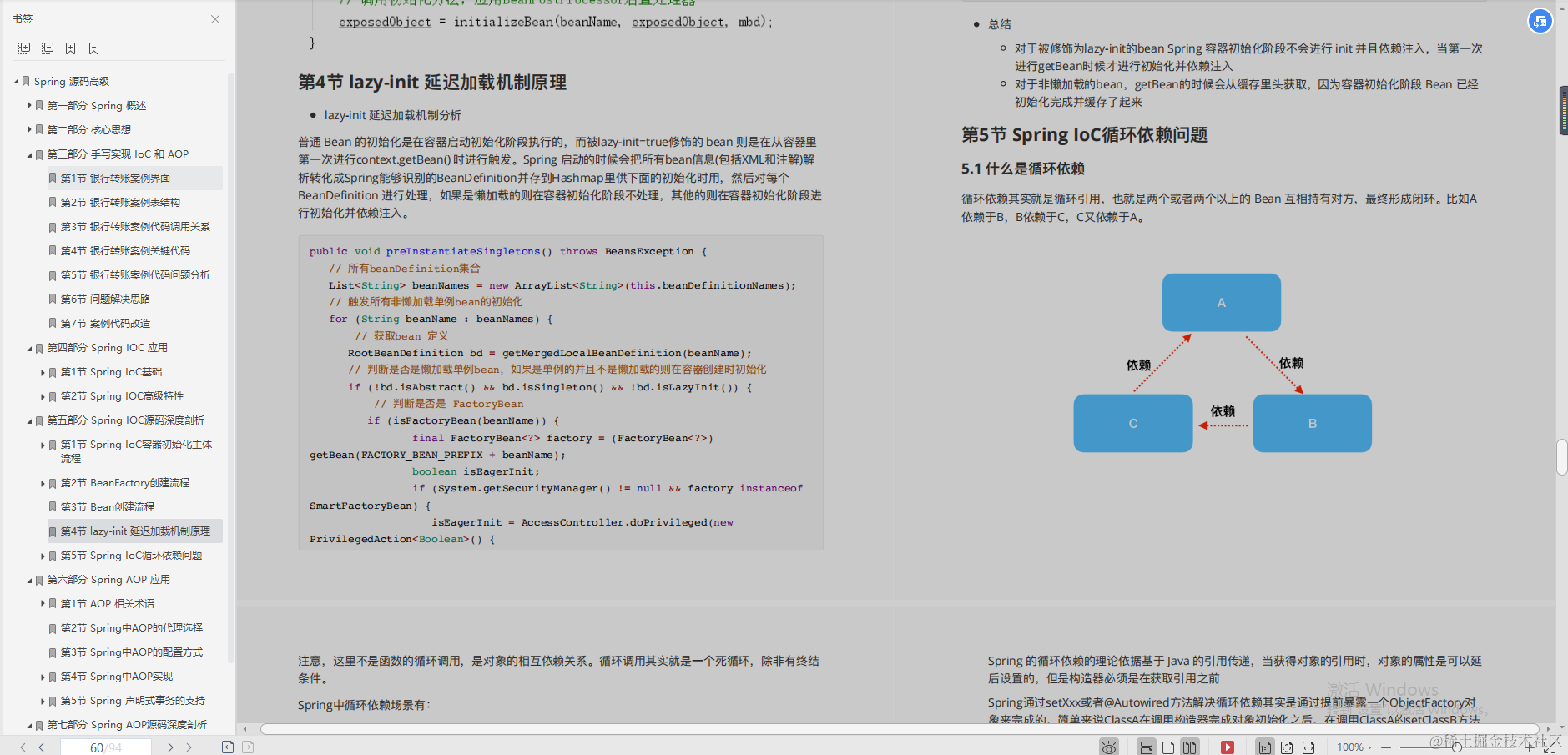Add a new bookmark icon
The width and height of the screenshot is (1568, 755).
[71, 48]
